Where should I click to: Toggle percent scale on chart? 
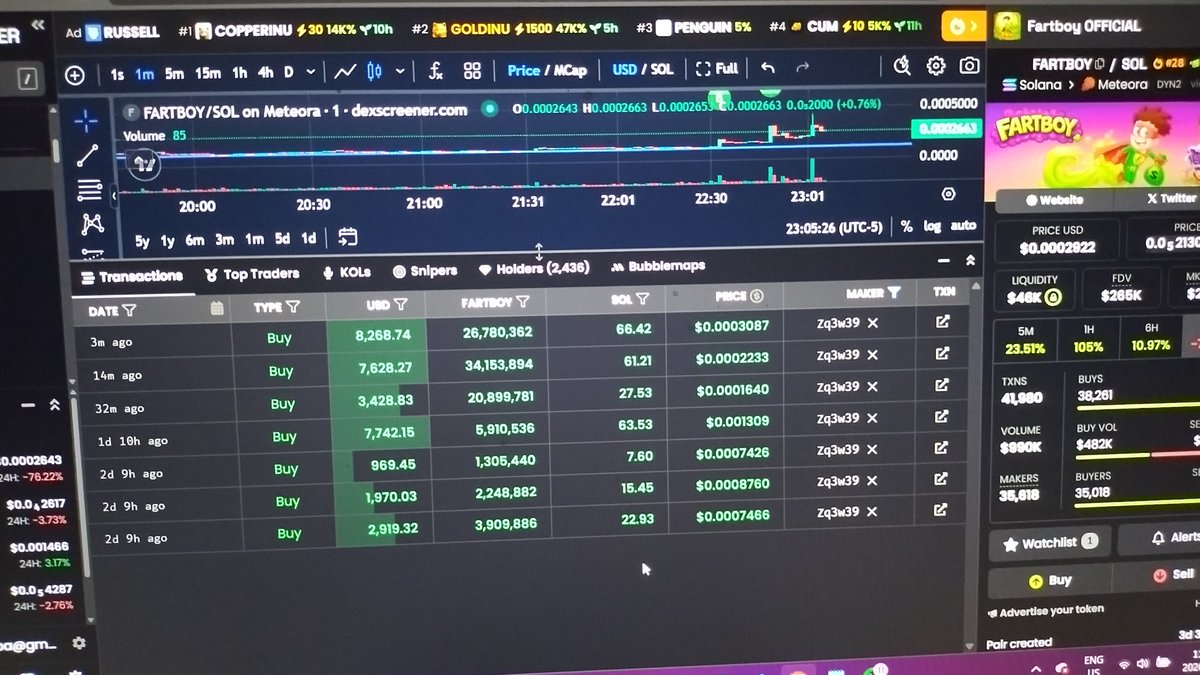tap(906, 227)
